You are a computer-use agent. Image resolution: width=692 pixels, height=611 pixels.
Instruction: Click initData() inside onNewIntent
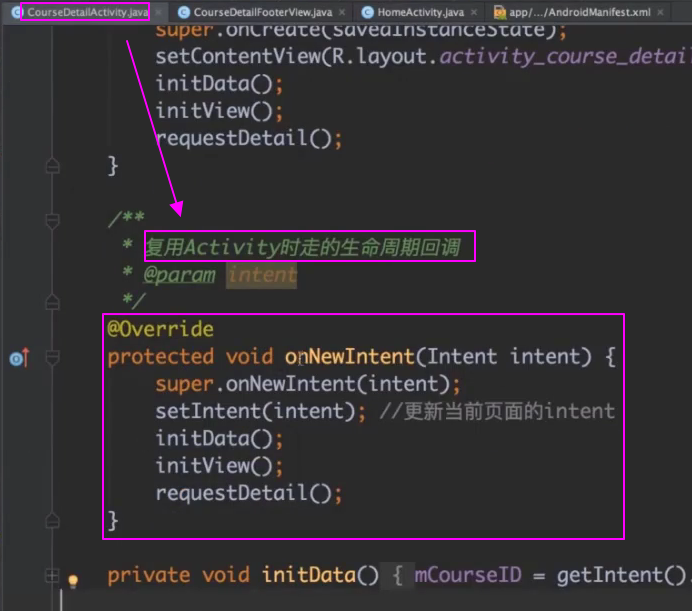[x=219, y=439]
